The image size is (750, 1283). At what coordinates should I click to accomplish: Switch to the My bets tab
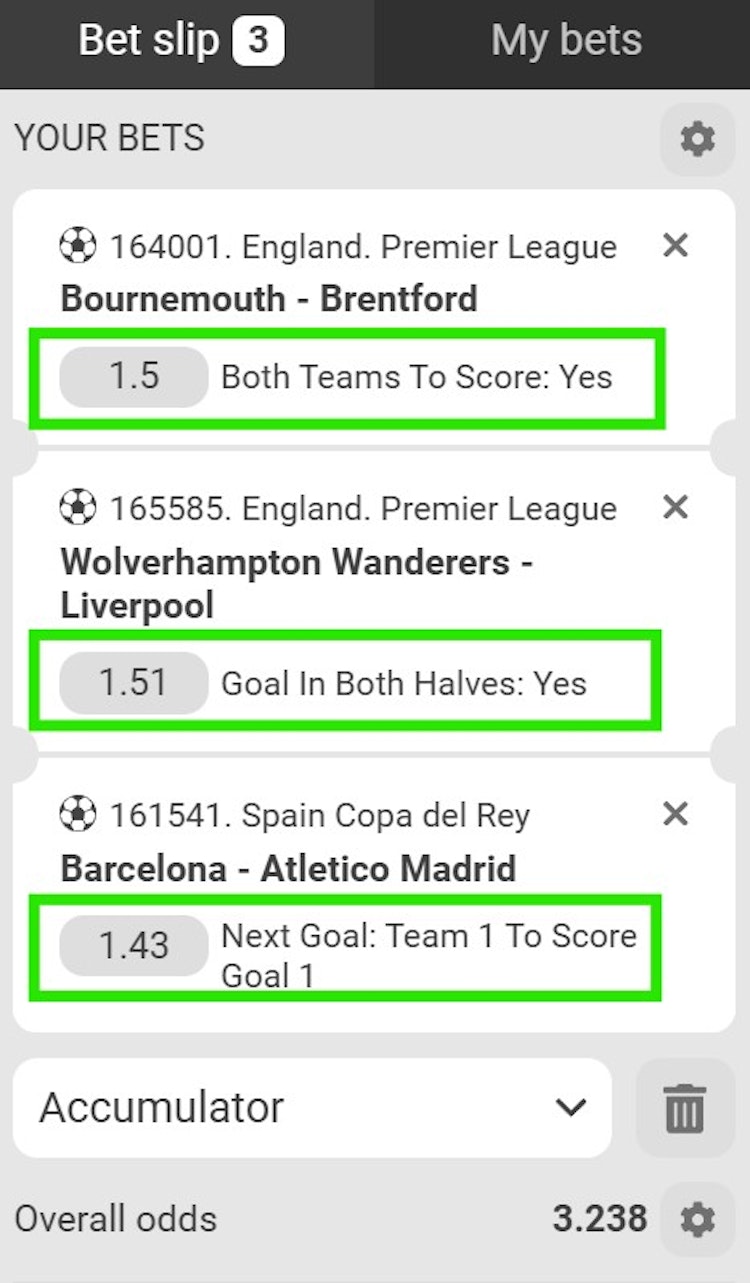click(566, 40)
